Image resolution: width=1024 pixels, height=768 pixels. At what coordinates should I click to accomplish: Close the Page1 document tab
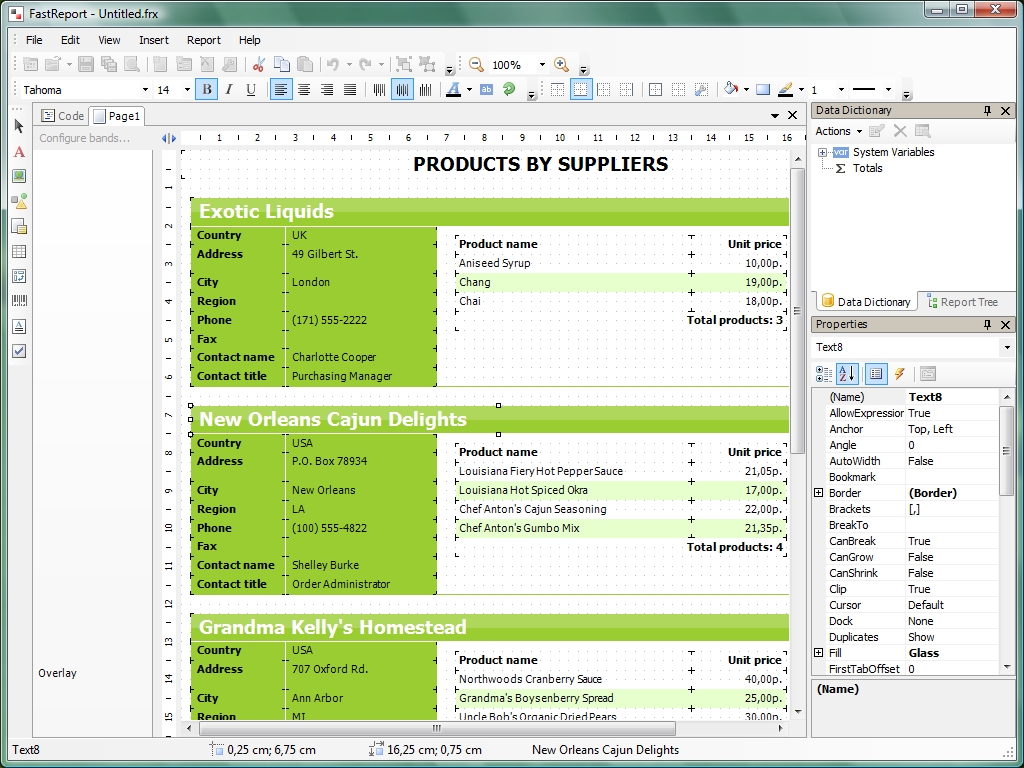[x=792, y=115]
